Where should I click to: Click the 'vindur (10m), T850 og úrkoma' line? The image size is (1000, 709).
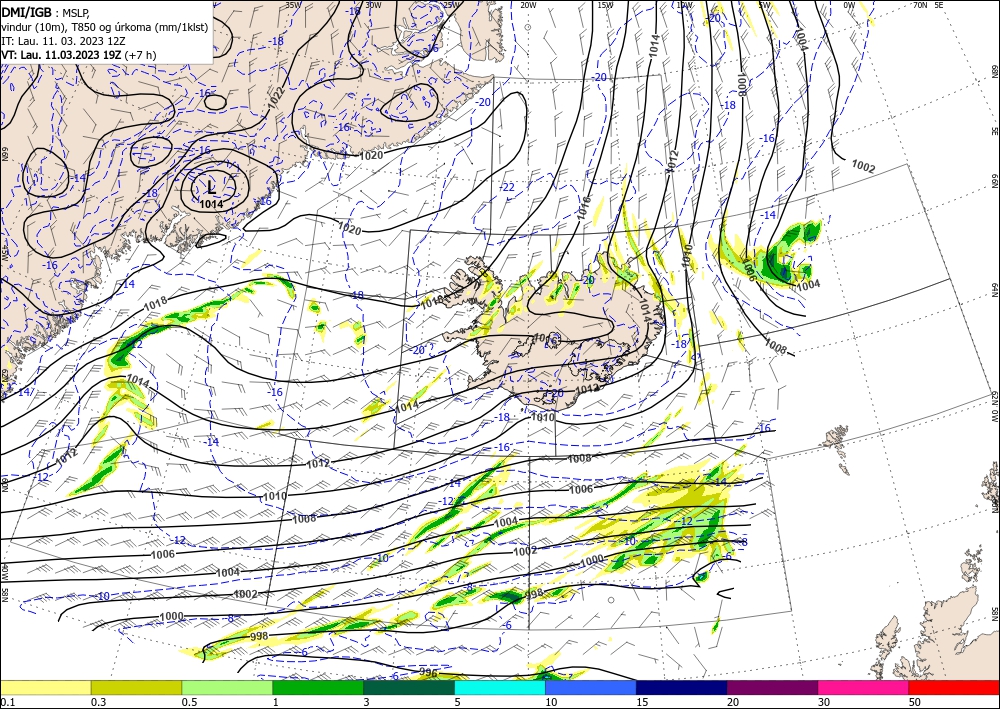point(105,27)
